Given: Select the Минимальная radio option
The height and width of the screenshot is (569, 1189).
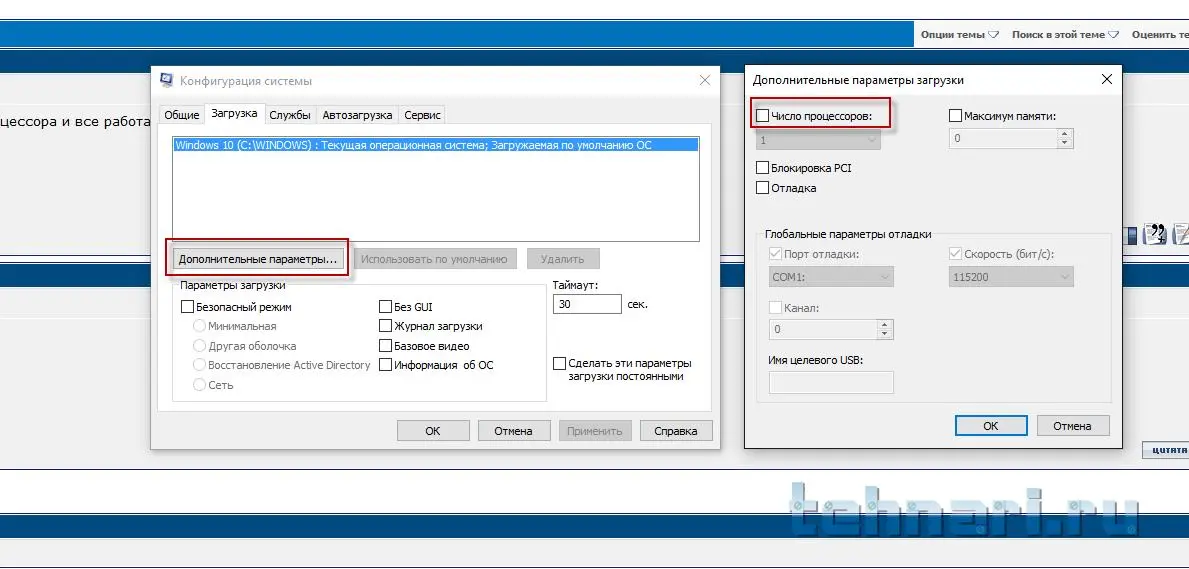Looking at the screenshot, I should pyautogui.click(x=199, y=326).
